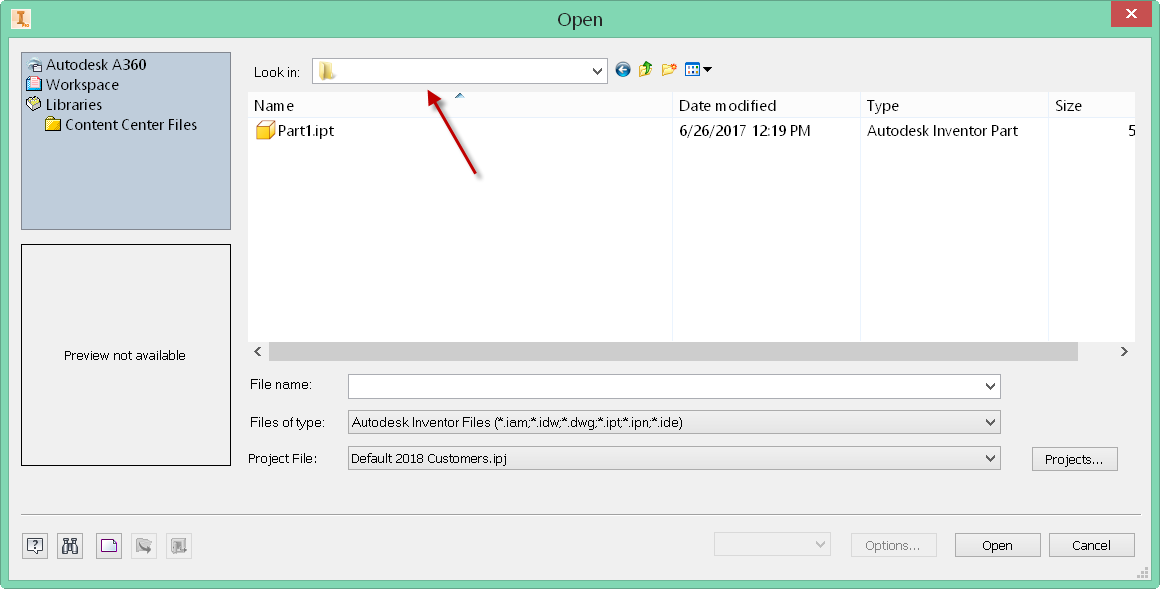Viewport: 1160px width, 589px height.
Task: Expand the Project File selection dropdown
Action: click(x=988, y=458)
